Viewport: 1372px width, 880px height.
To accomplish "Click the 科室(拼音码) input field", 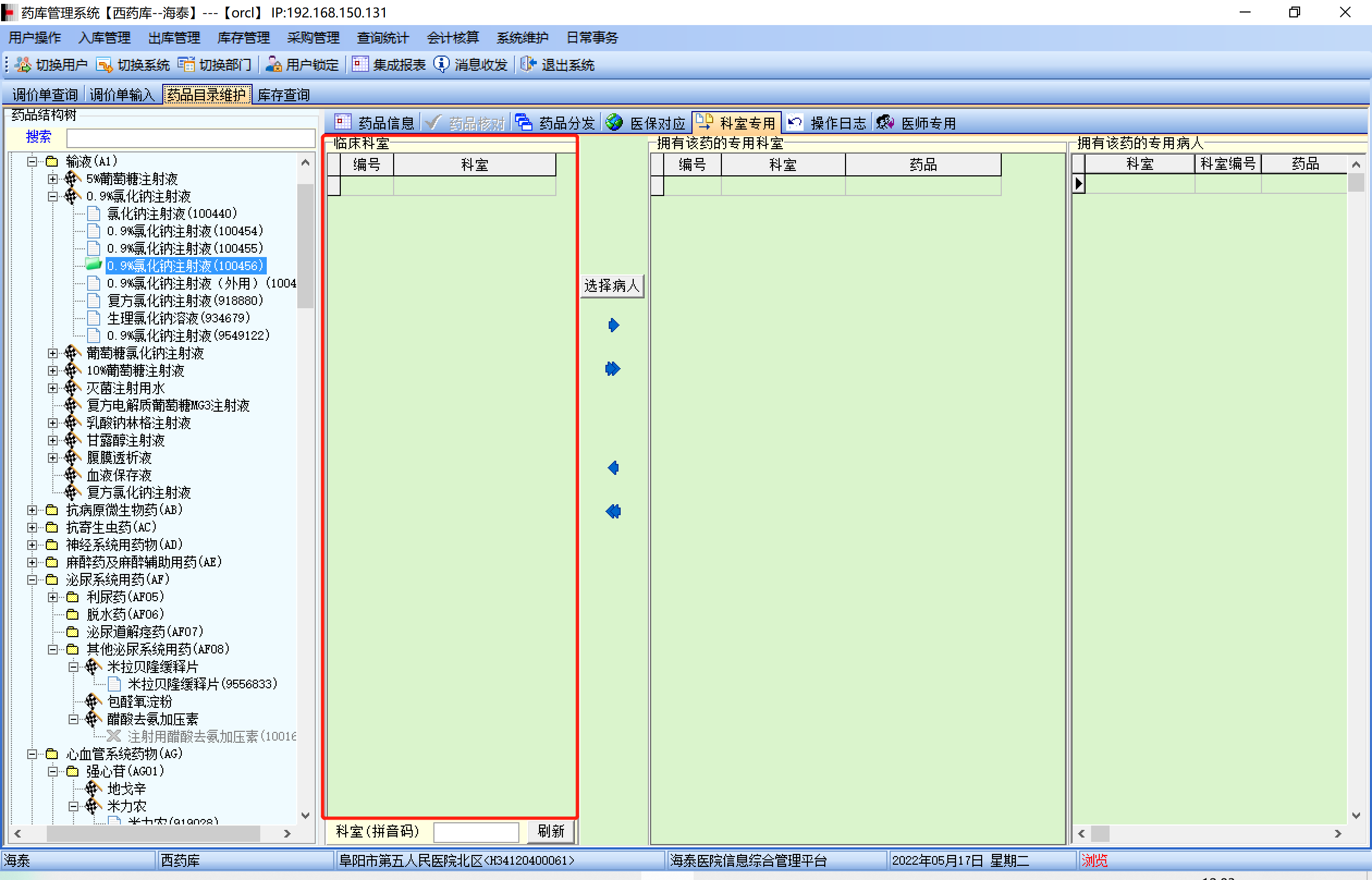I will (x=476, y=832).
